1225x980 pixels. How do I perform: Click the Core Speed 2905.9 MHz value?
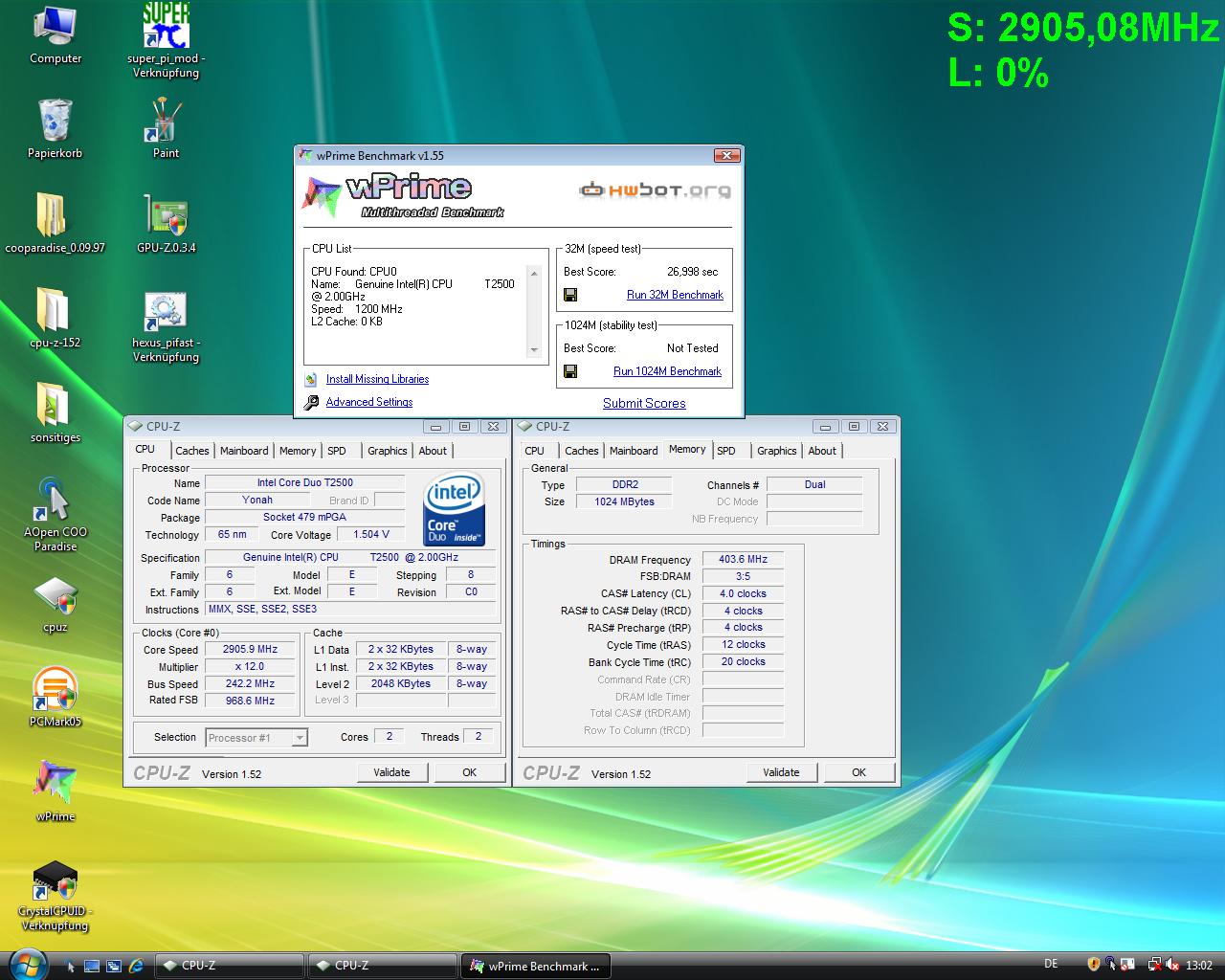(250, 649)
